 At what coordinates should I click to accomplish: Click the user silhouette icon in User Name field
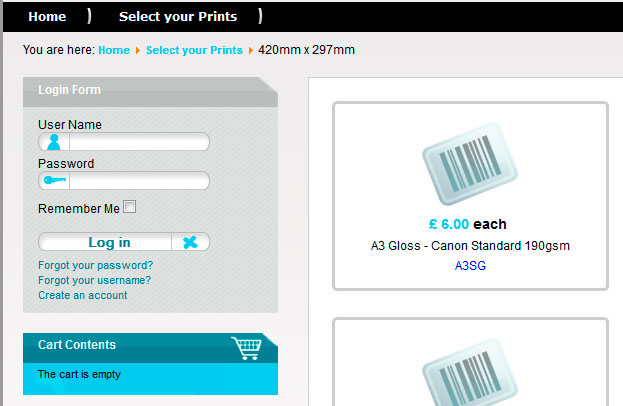click(54, 142)
